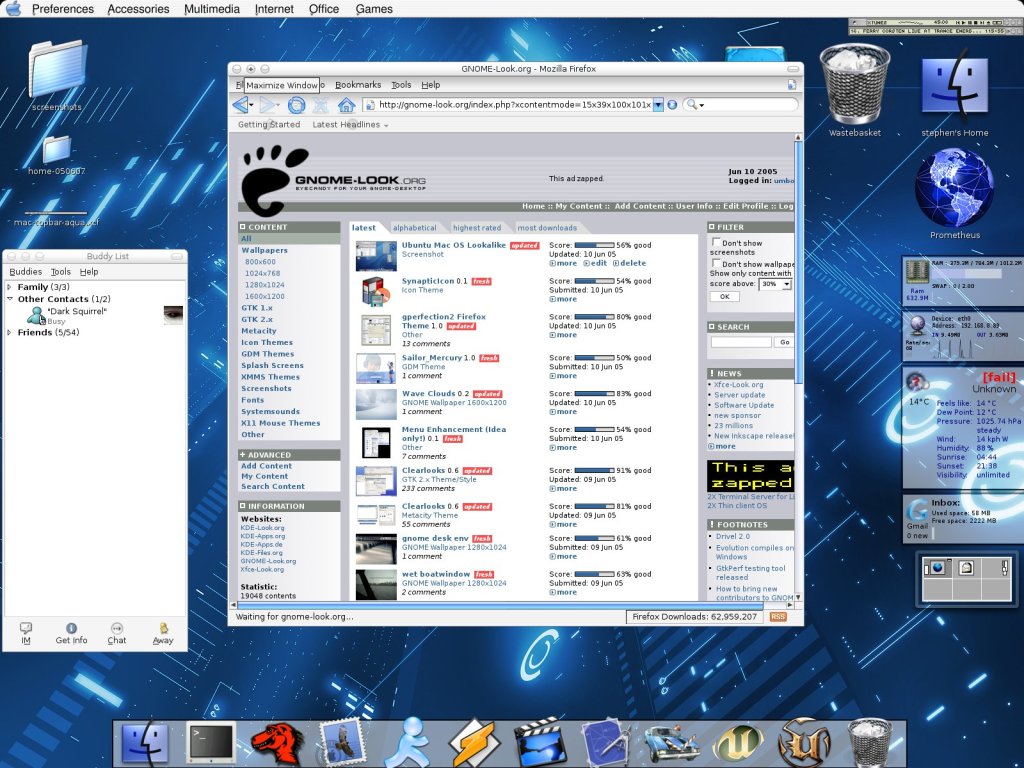The height and width of the screenshot is (768, 1024).
Task: Click the IM button in Buddy List
Action: tap(26, 633)
